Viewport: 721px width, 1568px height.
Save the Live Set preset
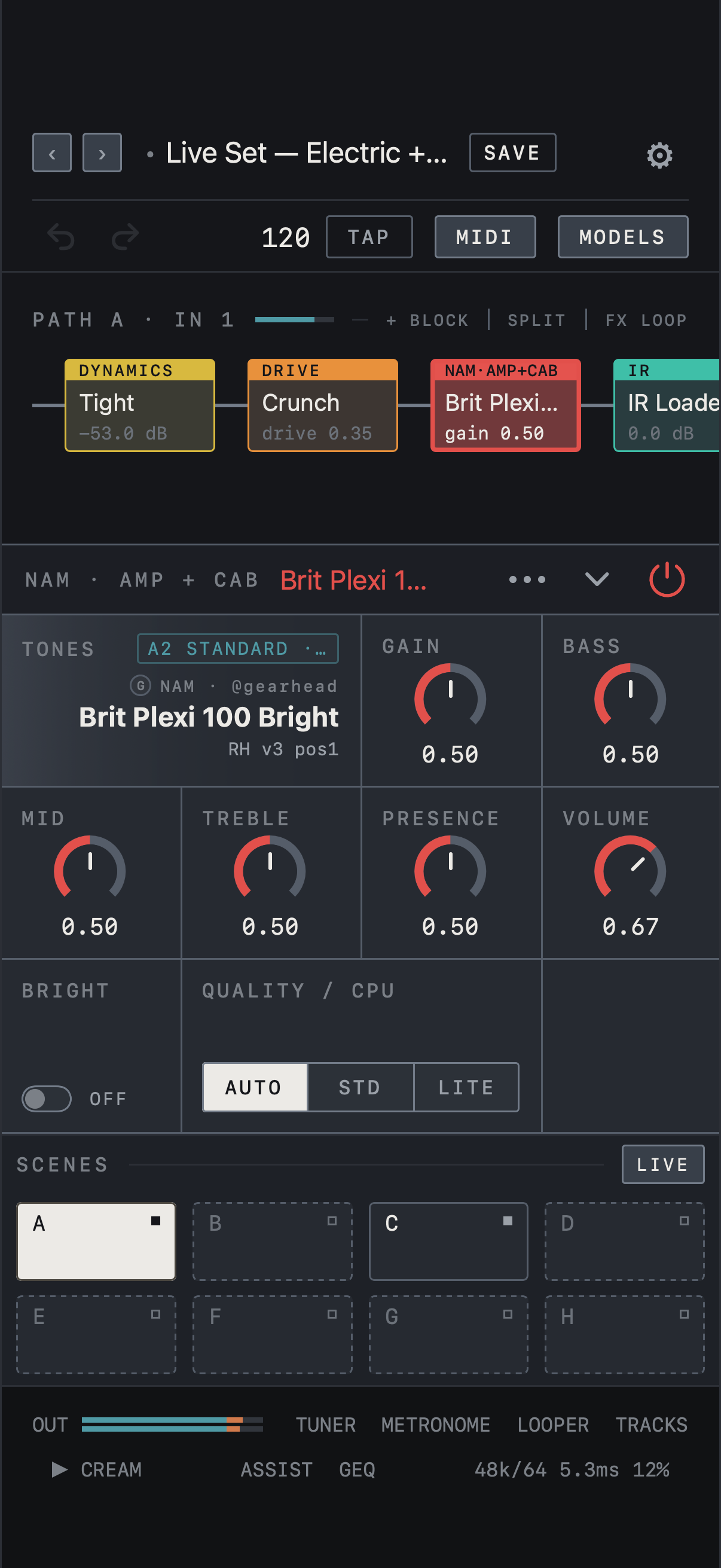(512, 152)
